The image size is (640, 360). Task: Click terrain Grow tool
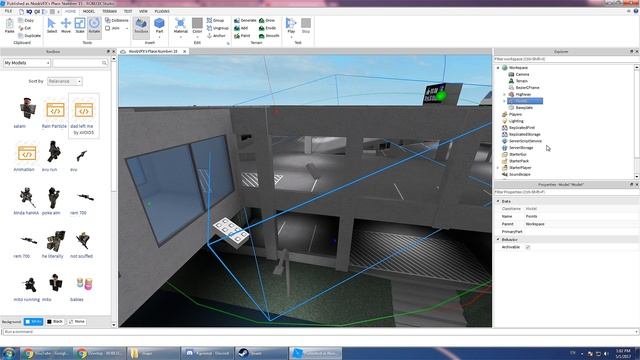tap(267, 20)
